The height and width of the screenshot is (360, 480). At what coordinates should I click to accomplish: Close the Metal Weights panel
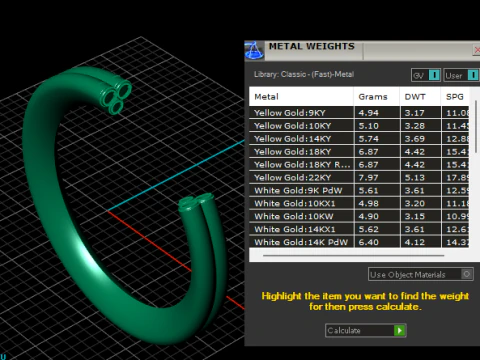coord(477,50)
